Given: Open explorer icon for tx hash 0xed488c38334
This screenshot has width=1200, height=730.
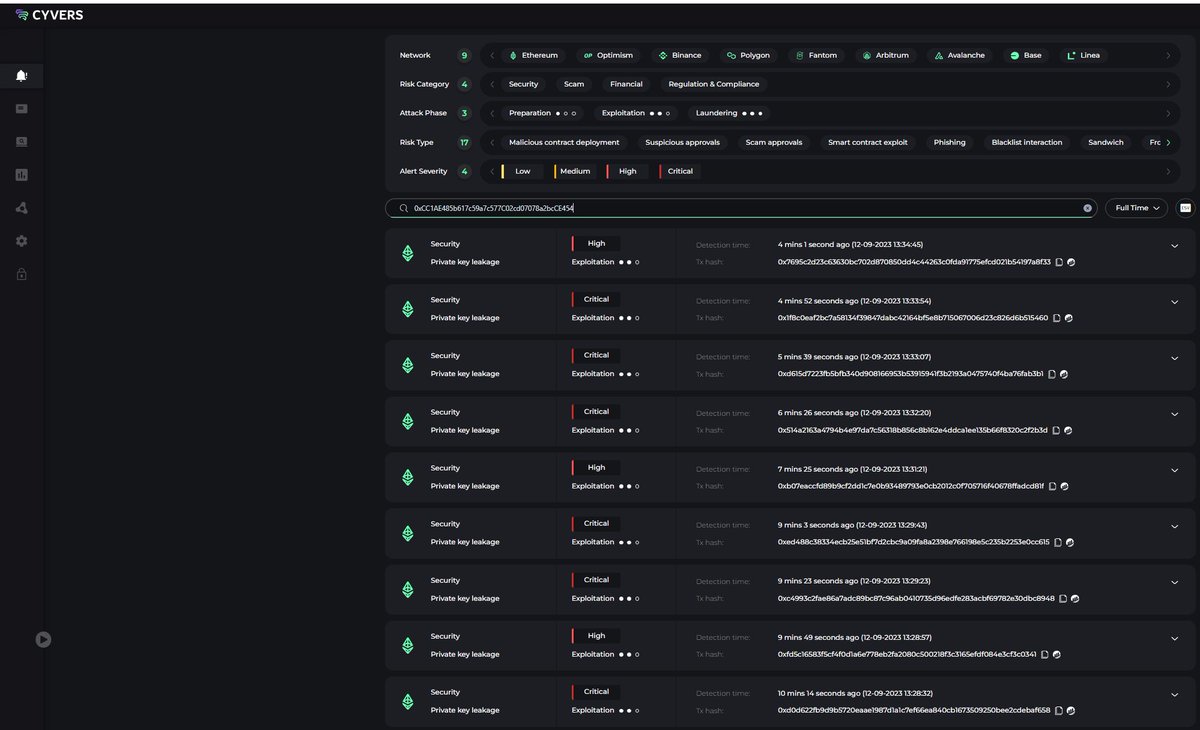Looking at the screenshot, I should [x=1070, y=542].
